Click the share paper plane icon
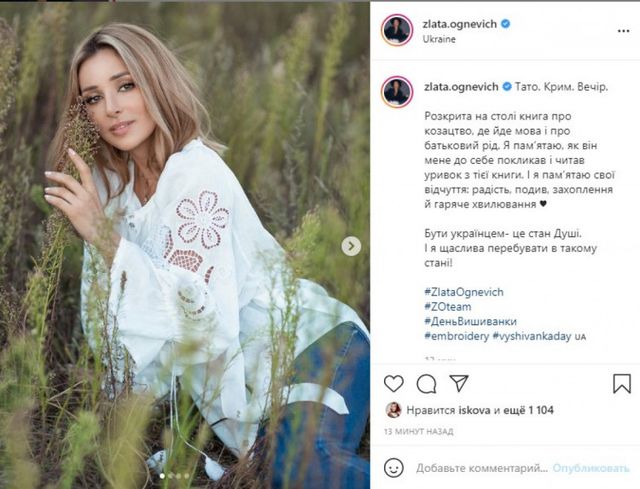Screen dimensions: 640x489 [x=458, y=383]
